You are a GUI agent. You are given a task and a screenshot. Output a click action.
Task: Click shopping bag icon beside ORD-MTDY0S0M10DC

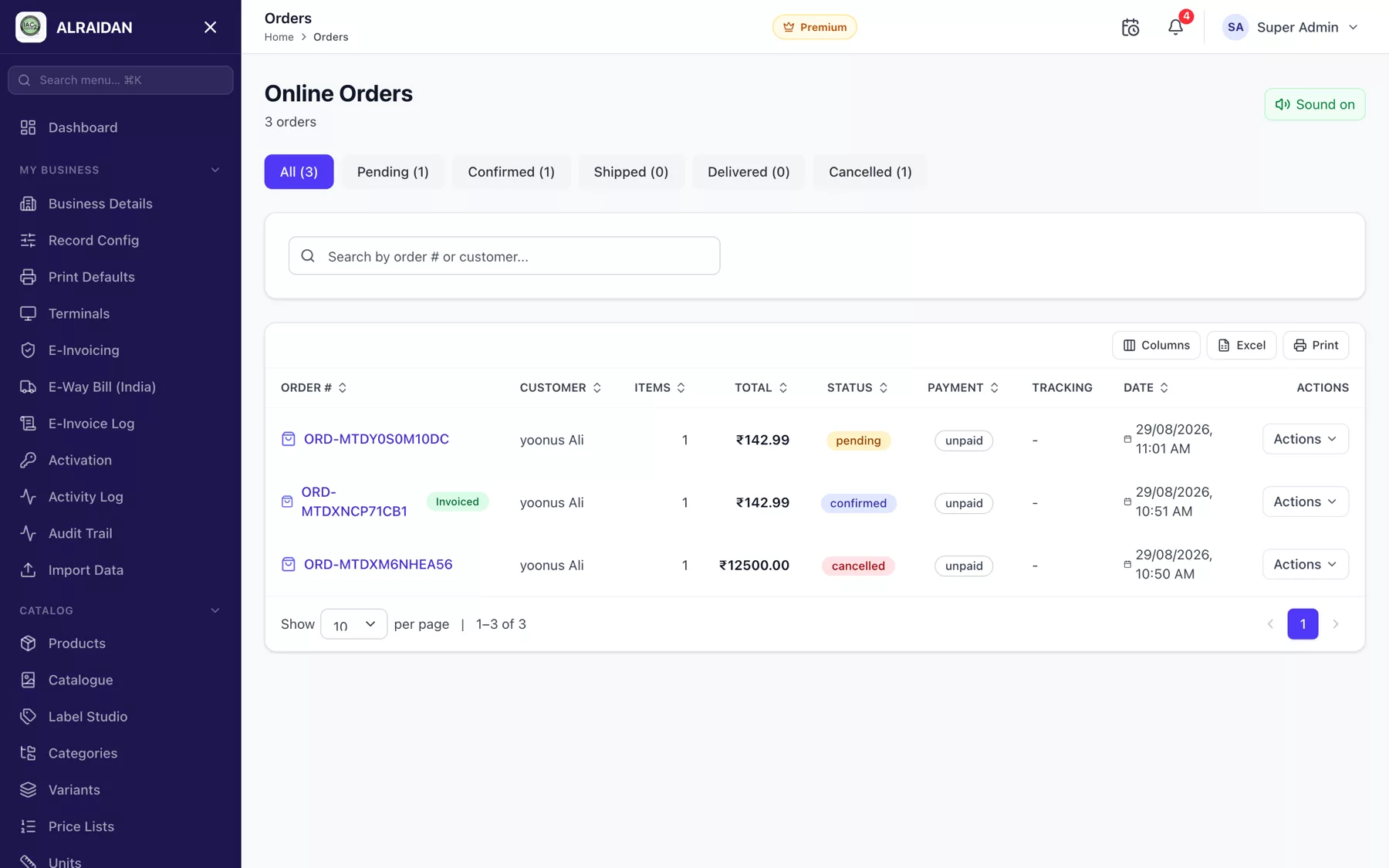[x=289, y=439]
